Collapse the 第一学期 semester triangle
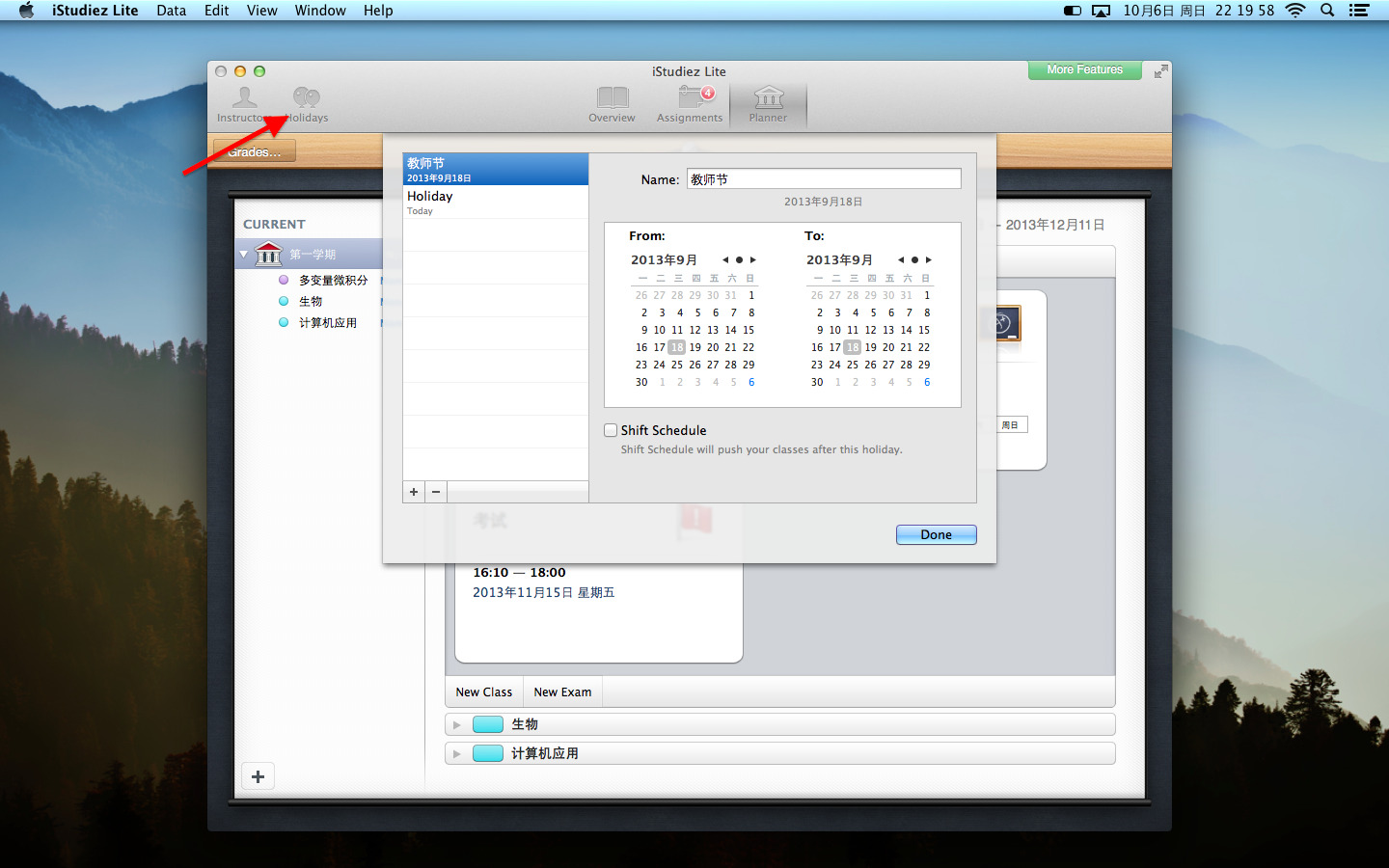The height and width of the screenshot is (868, 1389). pos(244,255)
